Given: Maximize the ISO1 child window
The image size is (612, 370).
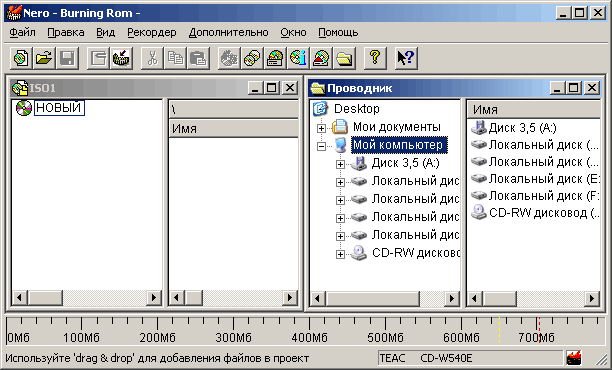Looking at the screenshot, I should tap(272, 88).
